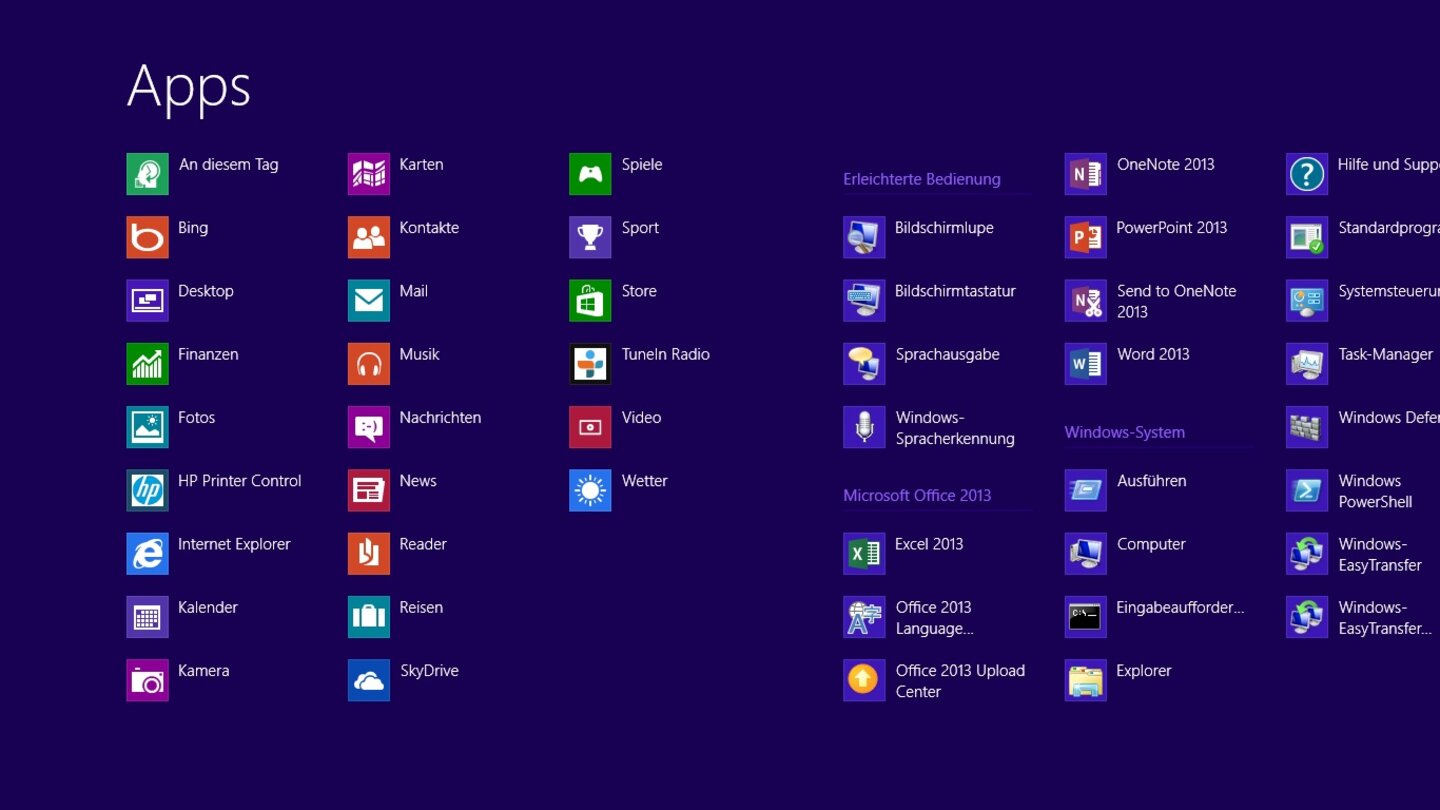Viewport: 1440px width, 810px height.
Task: Launch the Systemsteuerung control panel icon
Action: 1307,300
